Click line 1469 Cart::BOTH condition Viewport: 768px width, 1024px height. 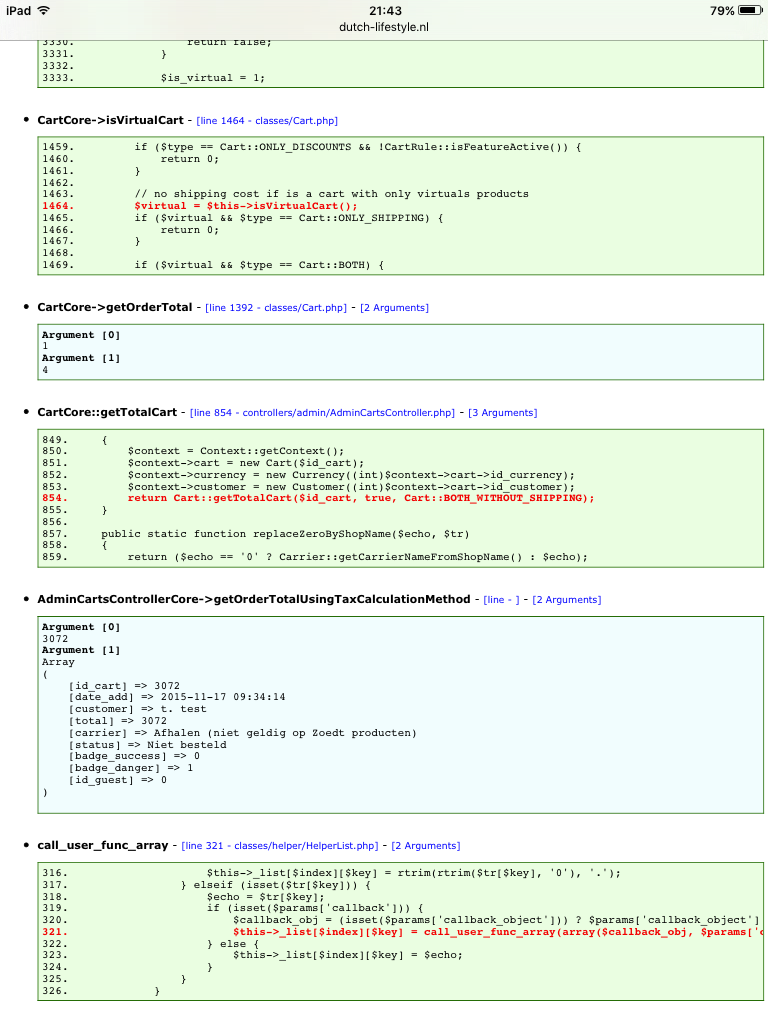259,264
